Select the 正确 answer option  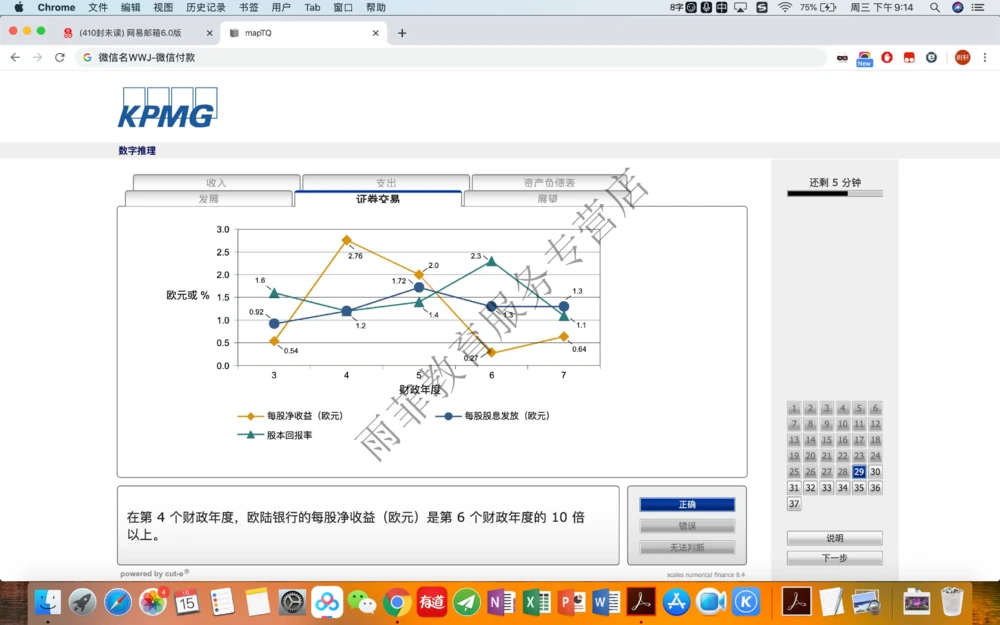click(687, 505)
